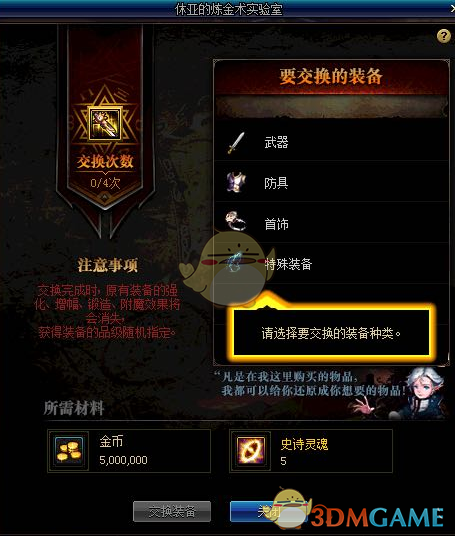Click the equipment slot in the hexagram
This screenshot has width=455, height=536.
tap(105, 124)
